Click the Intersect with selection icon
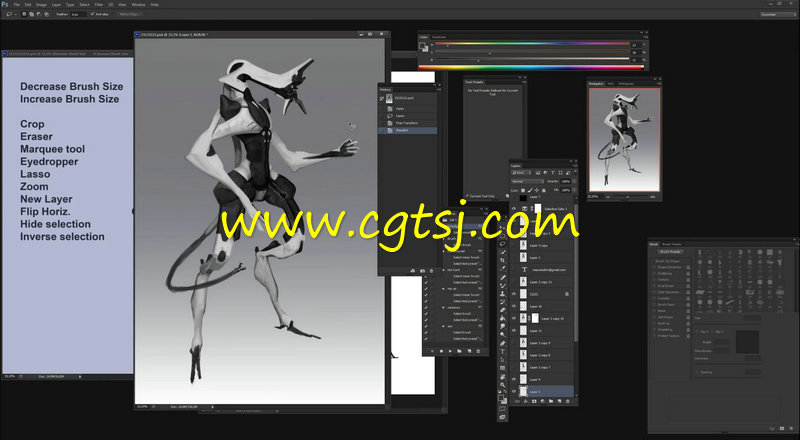The image size is (800, 440). 46,14
